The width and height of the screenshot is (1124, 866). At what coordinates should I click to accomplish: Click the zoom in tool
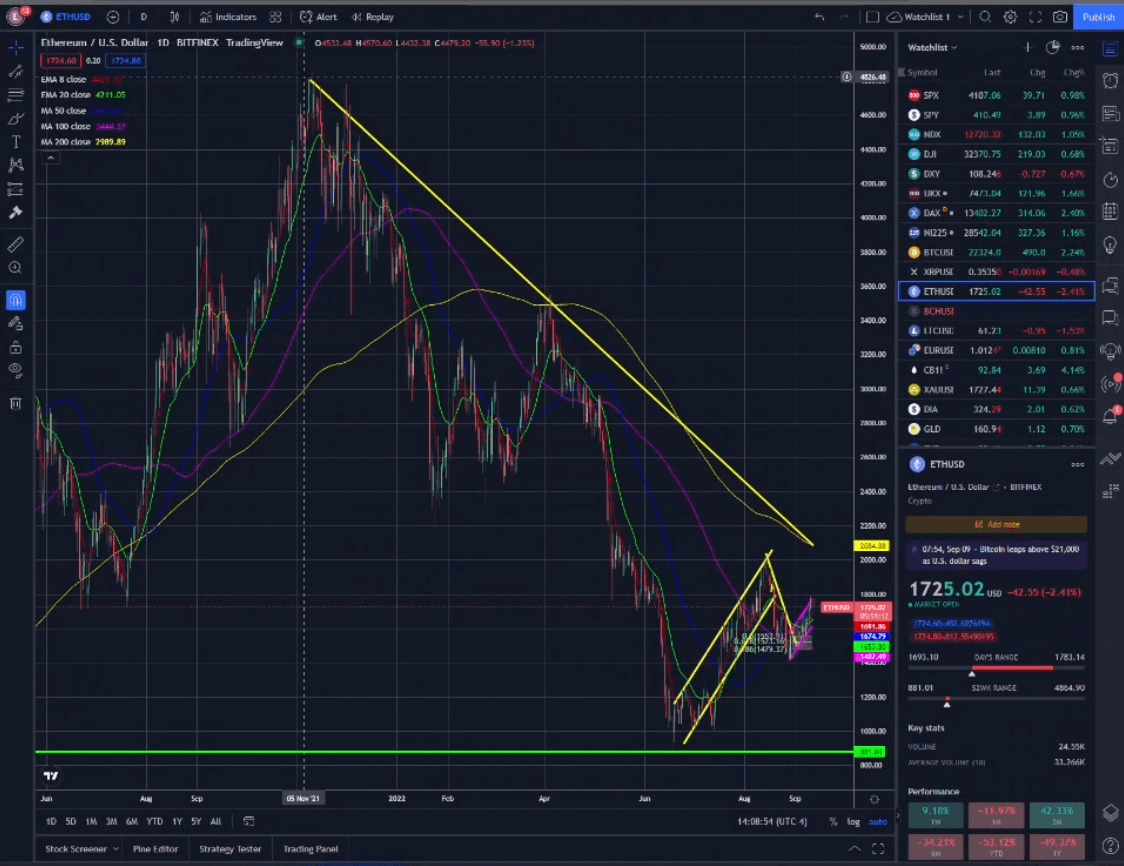tap(16, 268)
